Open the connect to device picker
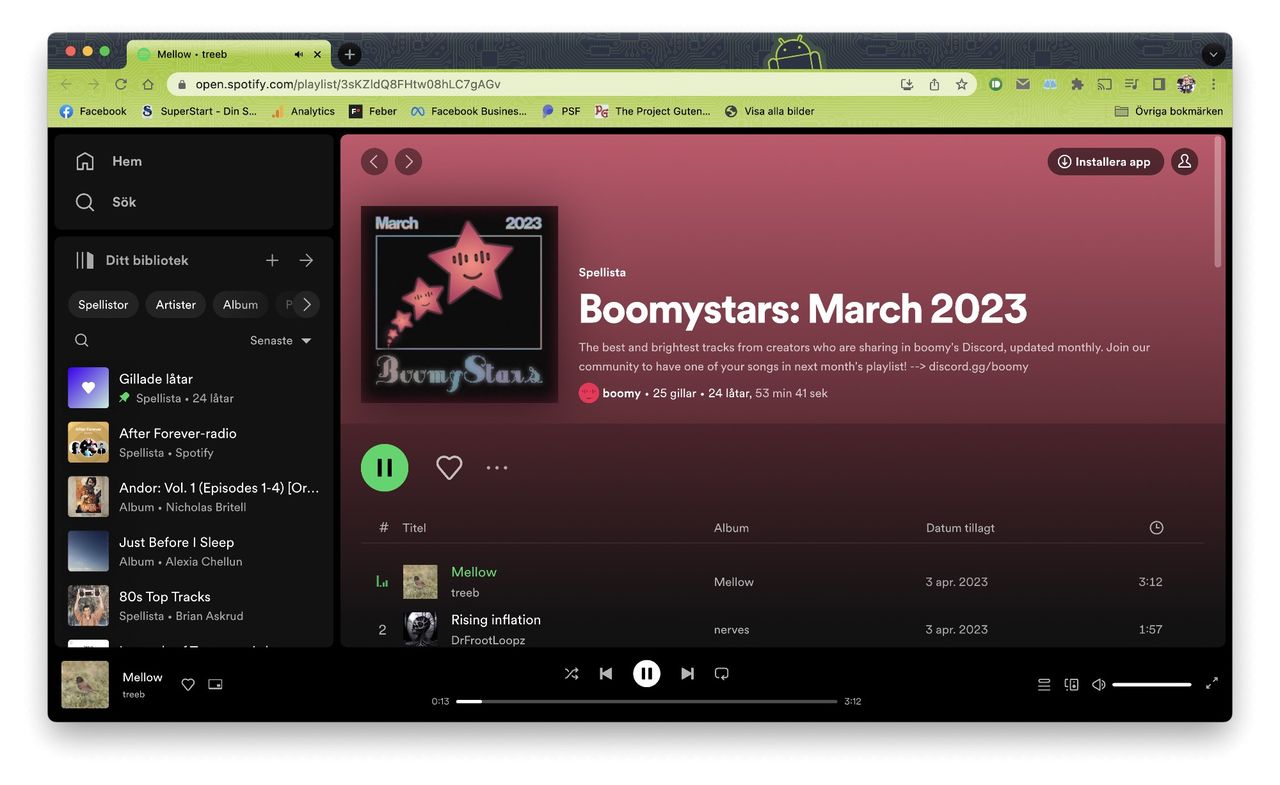 1071,684
